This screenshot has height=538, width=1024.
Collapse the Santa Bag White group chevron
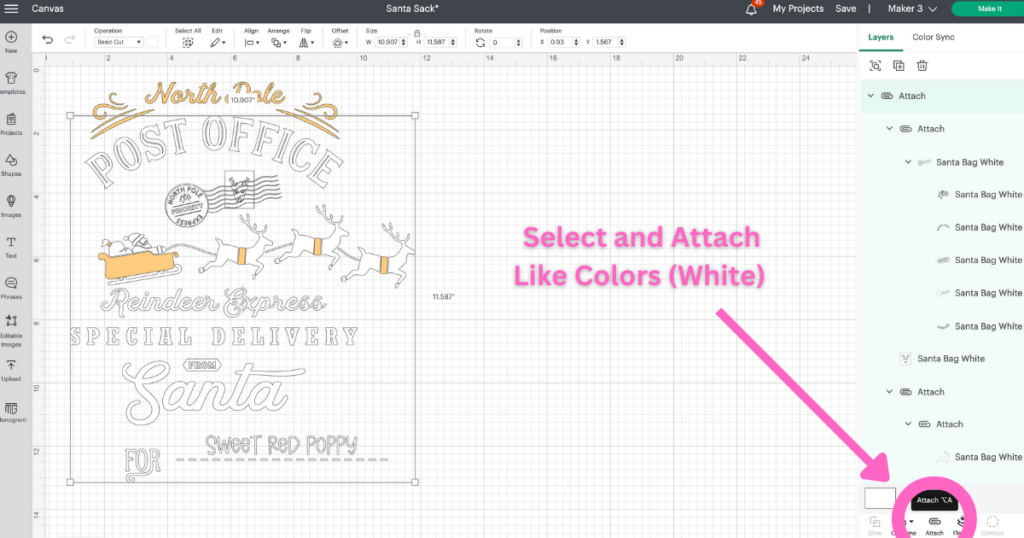click(x=908, y=162)
